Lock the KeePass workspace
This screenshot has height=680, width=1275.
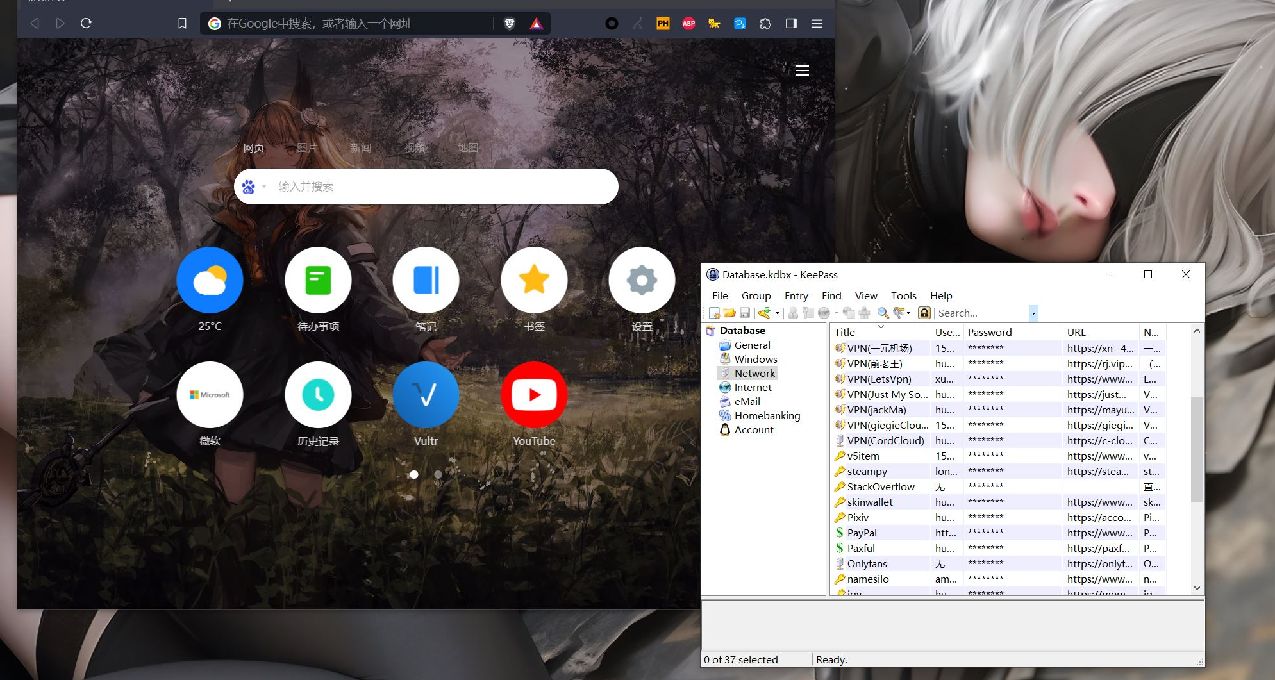(925, 313)
